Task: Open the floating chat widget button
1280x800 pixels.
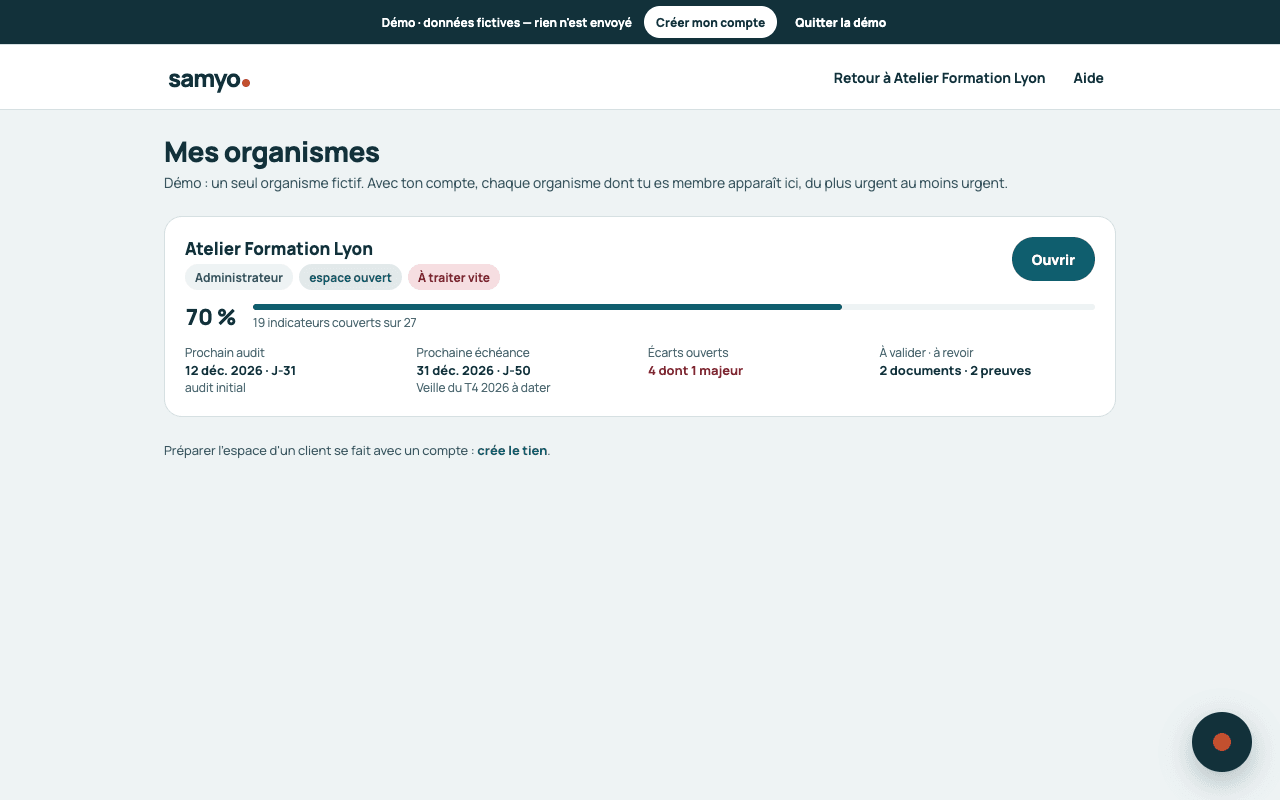Action: point(1222,742)
